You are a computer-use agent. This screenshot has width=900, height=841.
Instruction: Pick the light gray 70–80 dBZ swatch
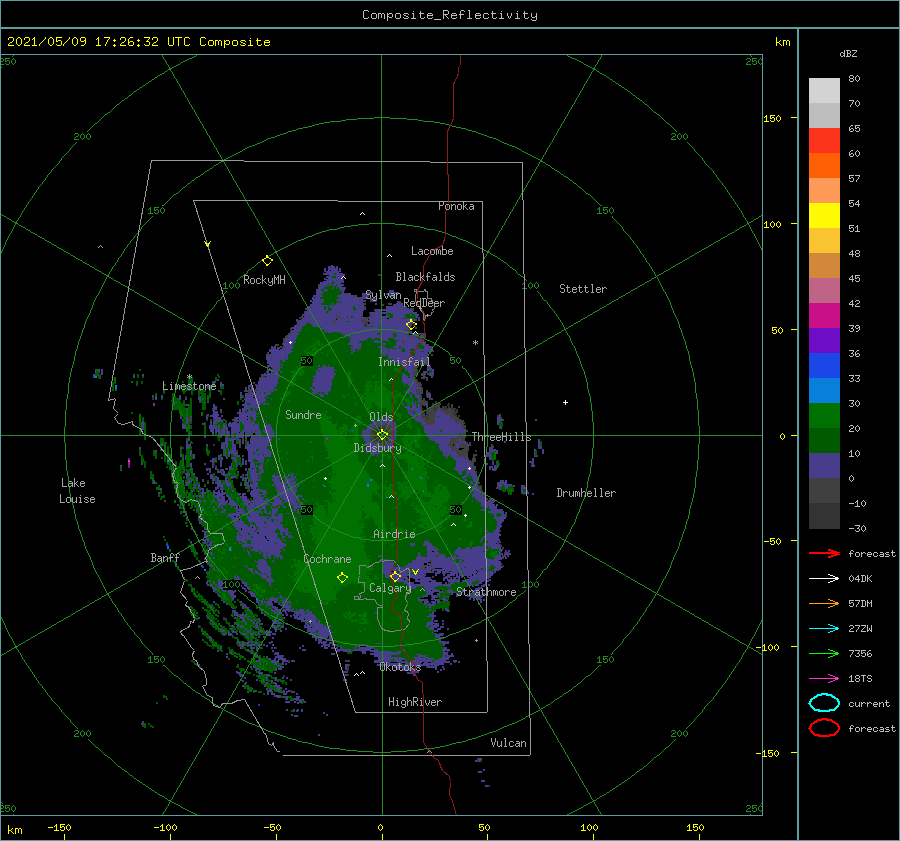[824, 91]
